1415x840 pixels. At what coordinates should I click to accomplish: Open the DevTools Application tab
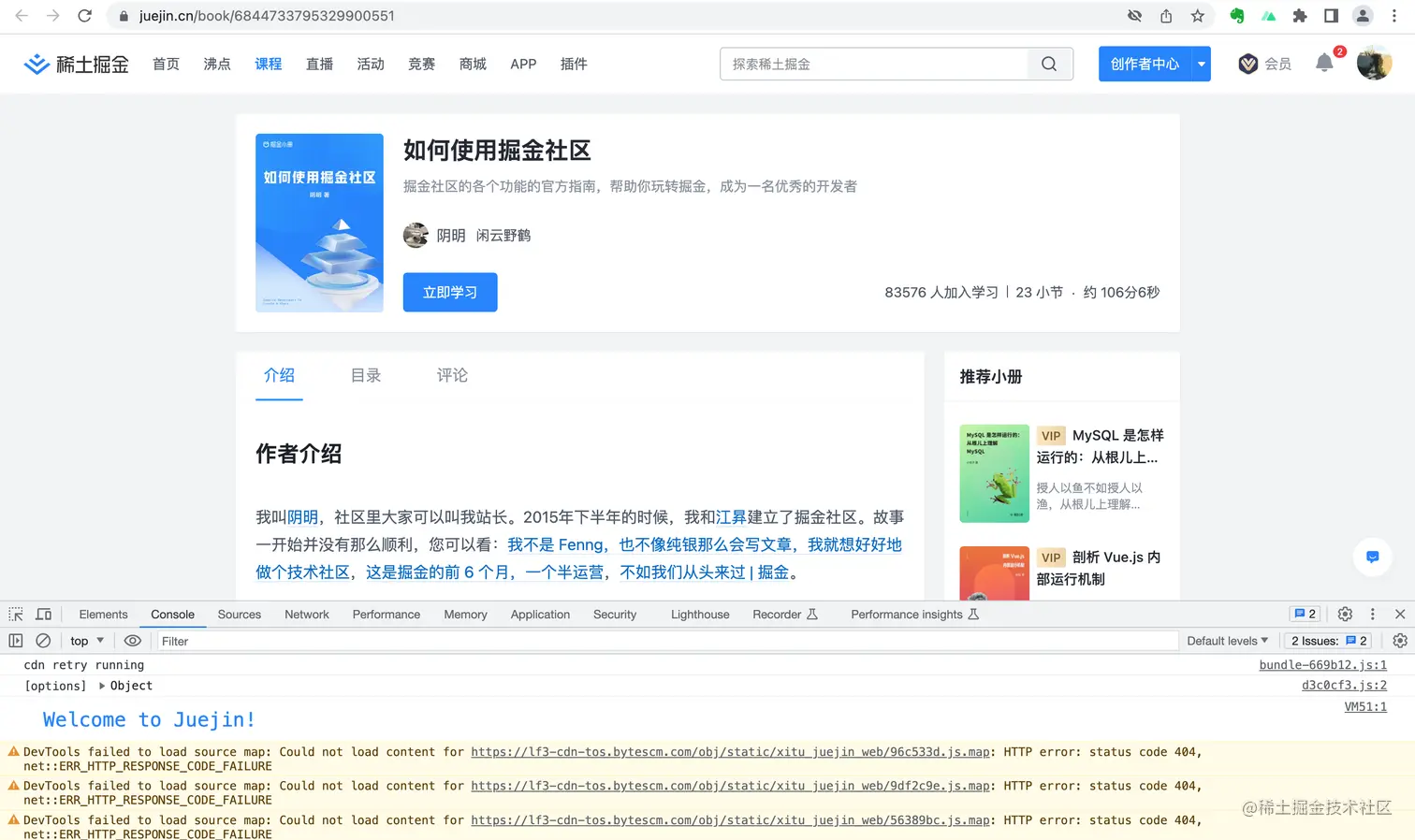point(540,615)
